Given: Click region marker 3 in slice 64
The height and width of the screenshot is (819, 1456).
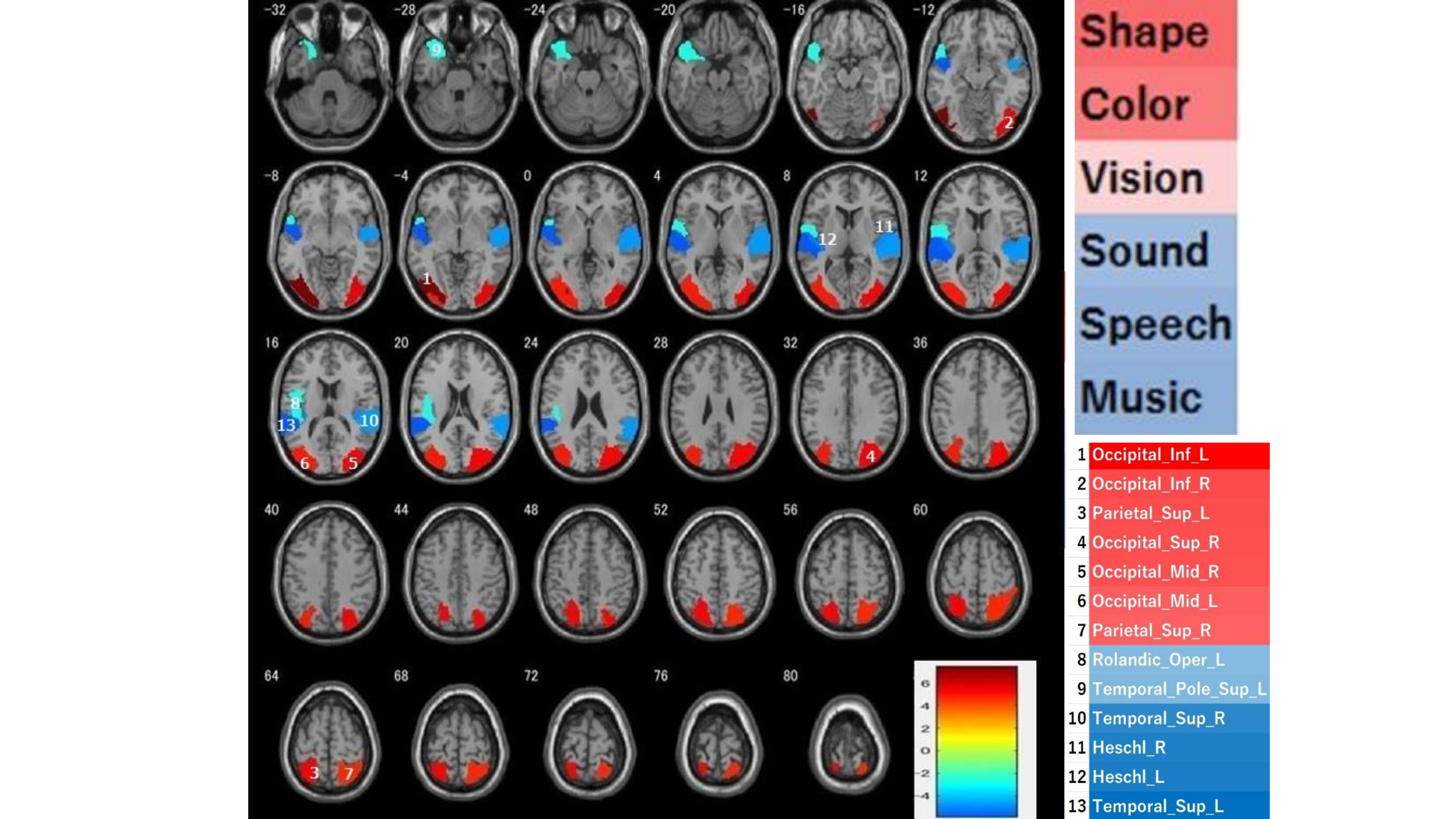Looking at the screenshot, I should [x=315, y=773].
